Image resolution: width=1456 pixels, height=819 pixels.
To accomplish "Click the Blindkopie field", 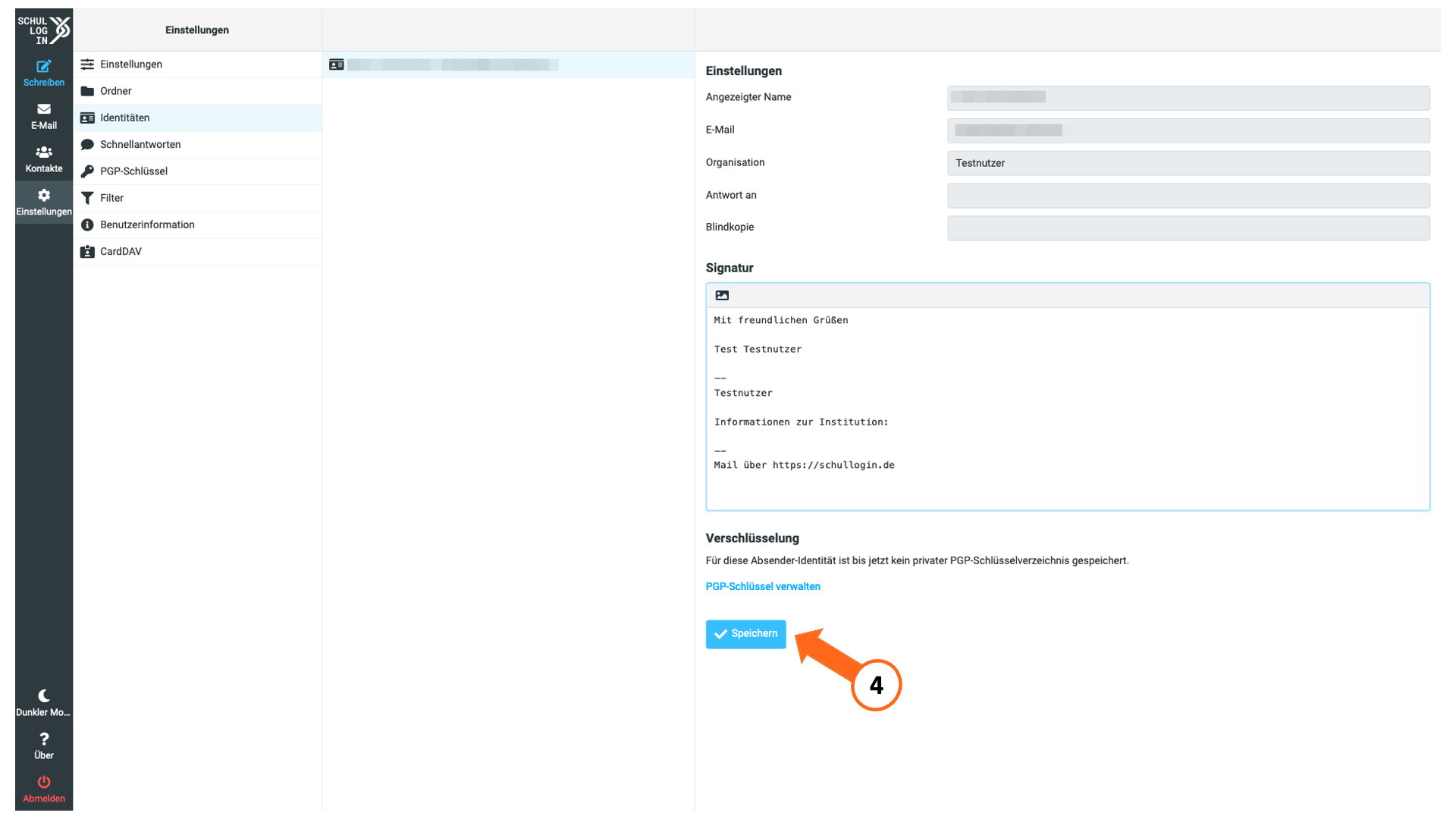I will (x=1188, y=228).
